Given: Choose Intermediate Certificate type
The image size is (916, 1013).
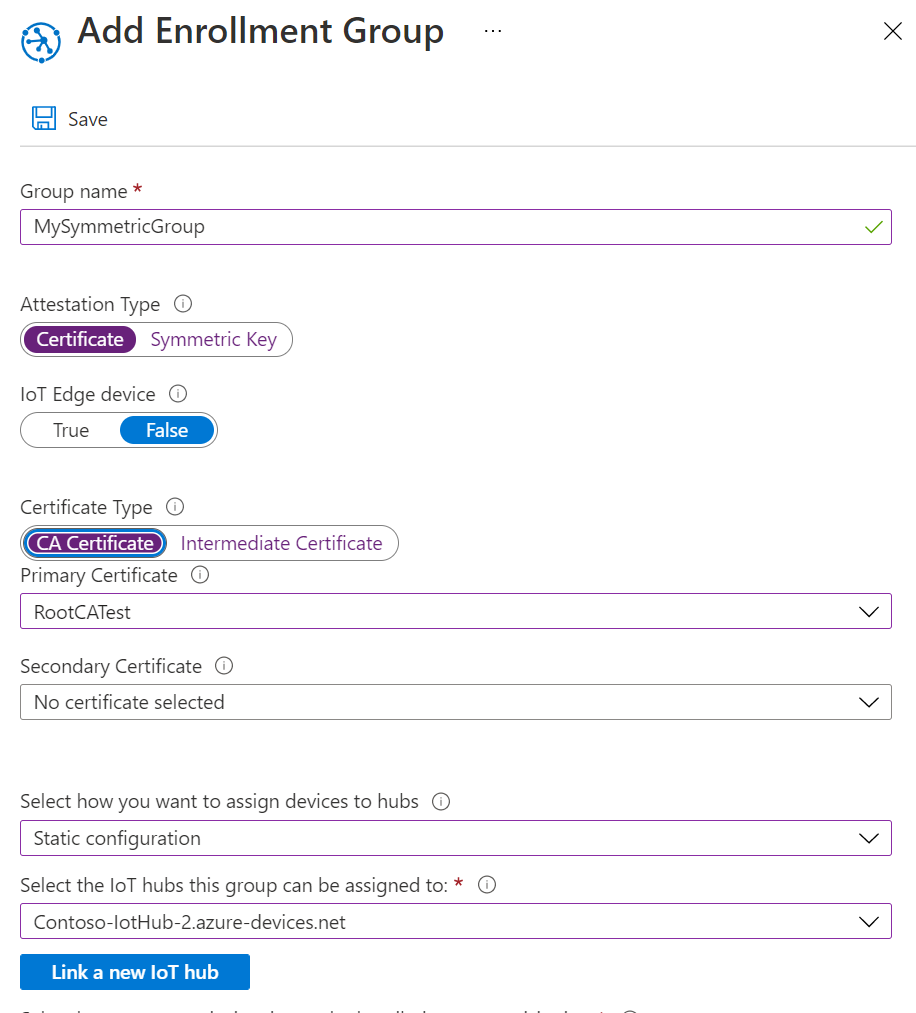Looking at the screenshot, I should point(281,543).
